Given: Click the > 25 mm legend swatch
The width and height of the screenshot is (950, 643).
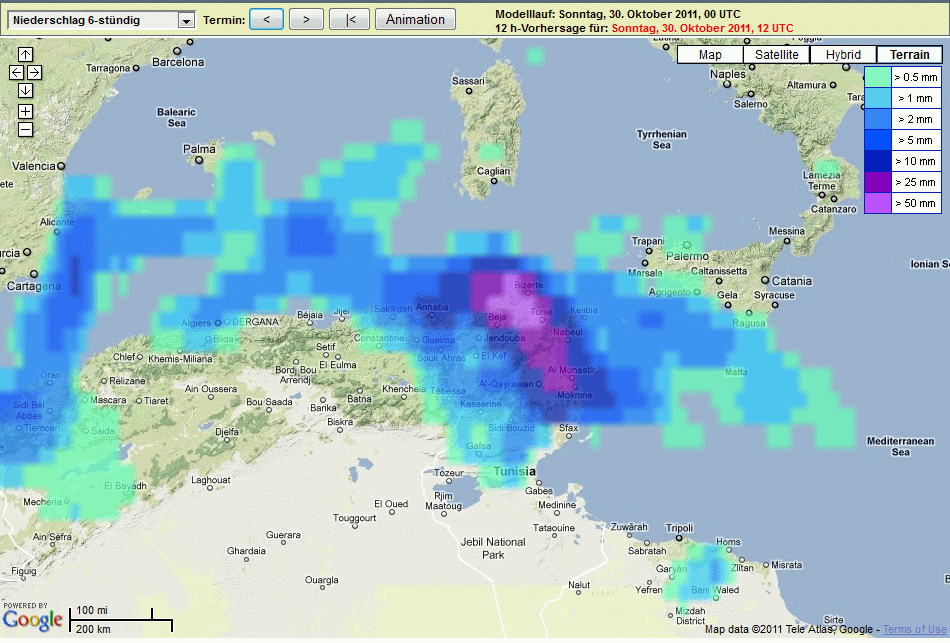Looking at the screenshot, I should (877, 182).
